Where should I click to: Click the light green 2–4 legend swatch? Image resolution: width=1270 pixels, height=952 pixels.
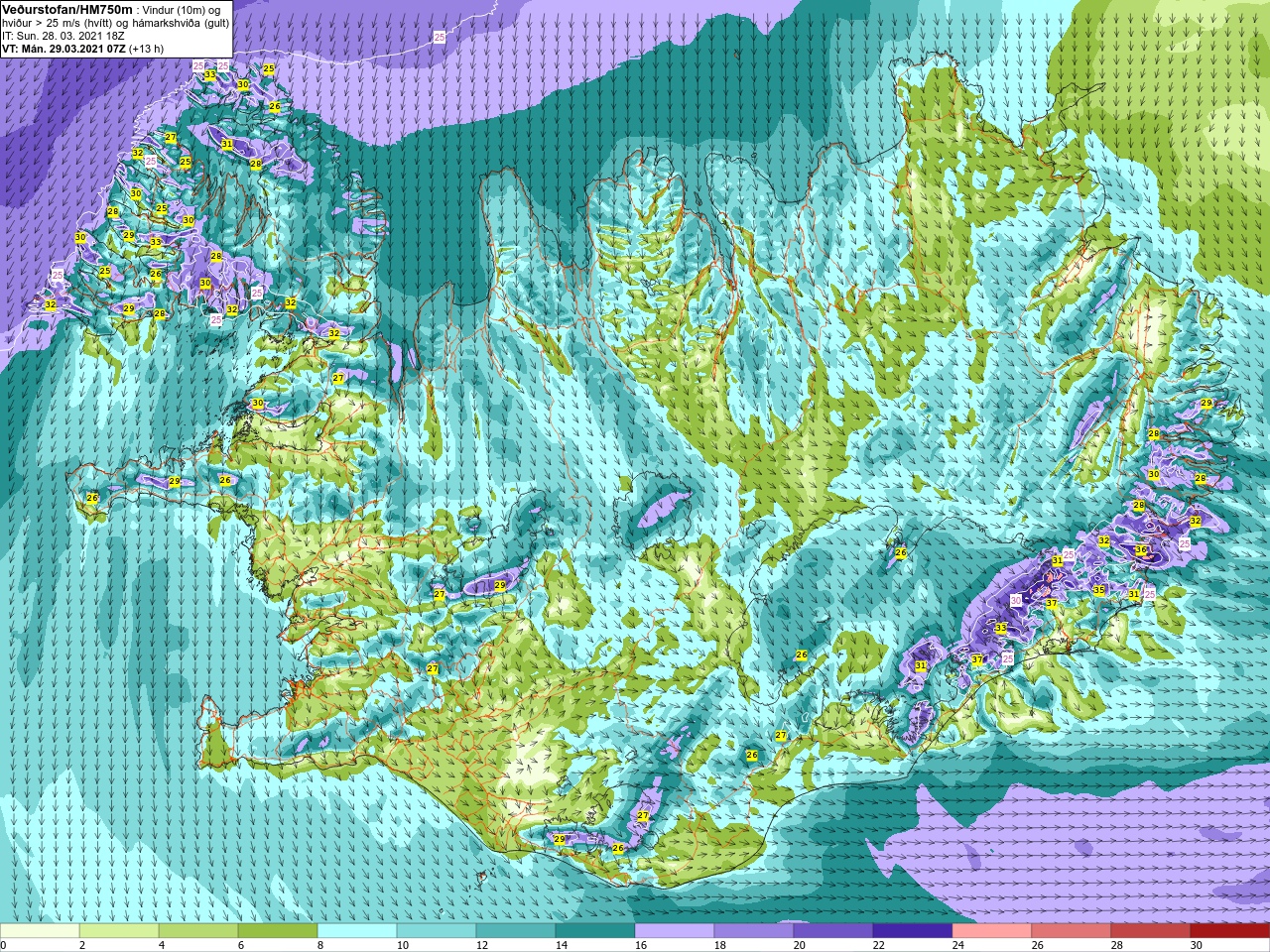[119, 931]
